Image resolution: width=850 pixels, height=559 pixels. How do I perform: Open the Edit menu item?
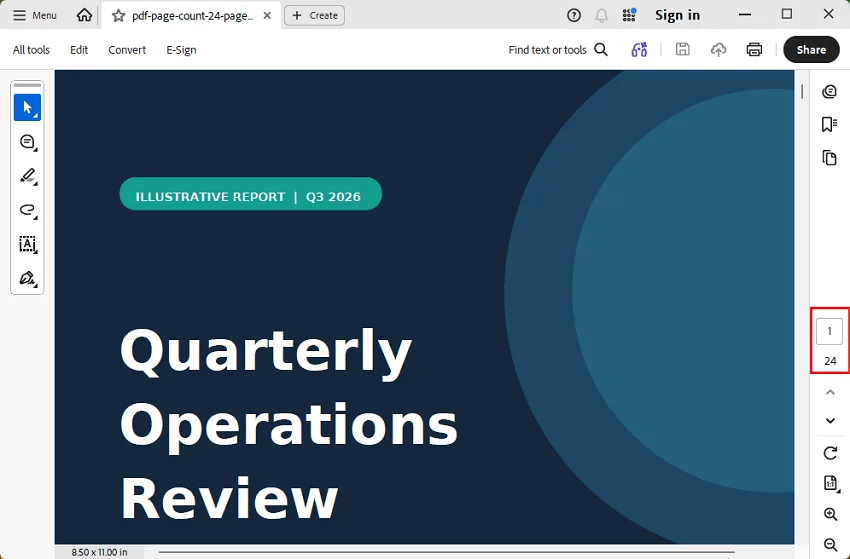click(79, 50)
